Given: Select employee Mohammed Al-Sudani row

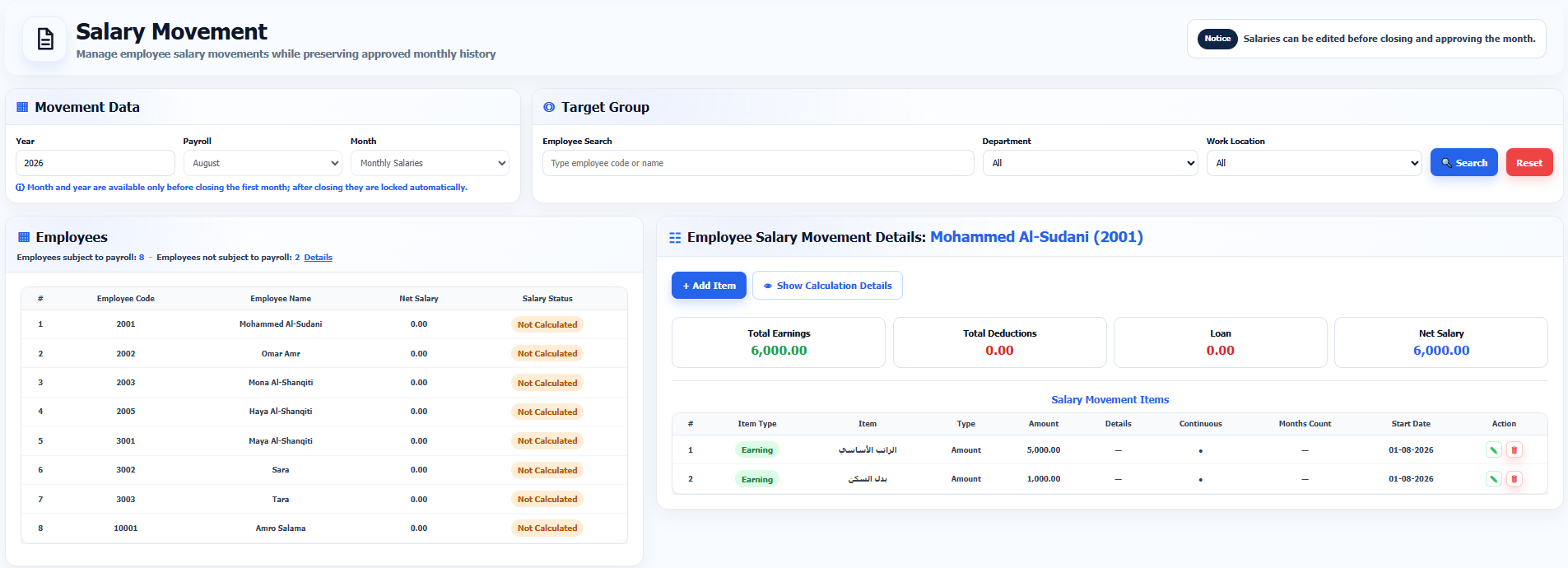Looking at the screenshot, I should point(324,324).
